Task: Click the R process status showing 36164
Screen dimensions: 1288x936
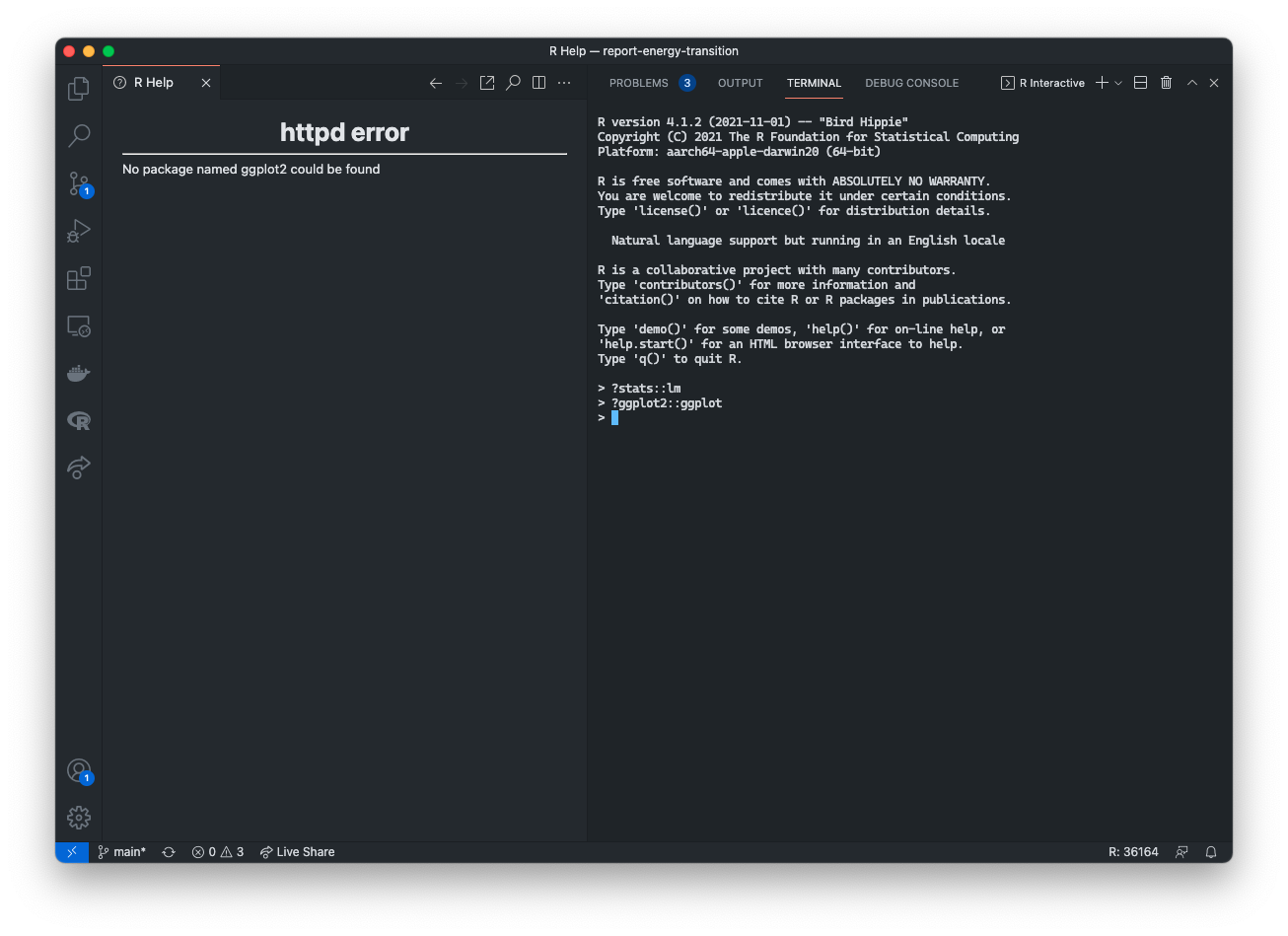Action: click(1132, 851)
